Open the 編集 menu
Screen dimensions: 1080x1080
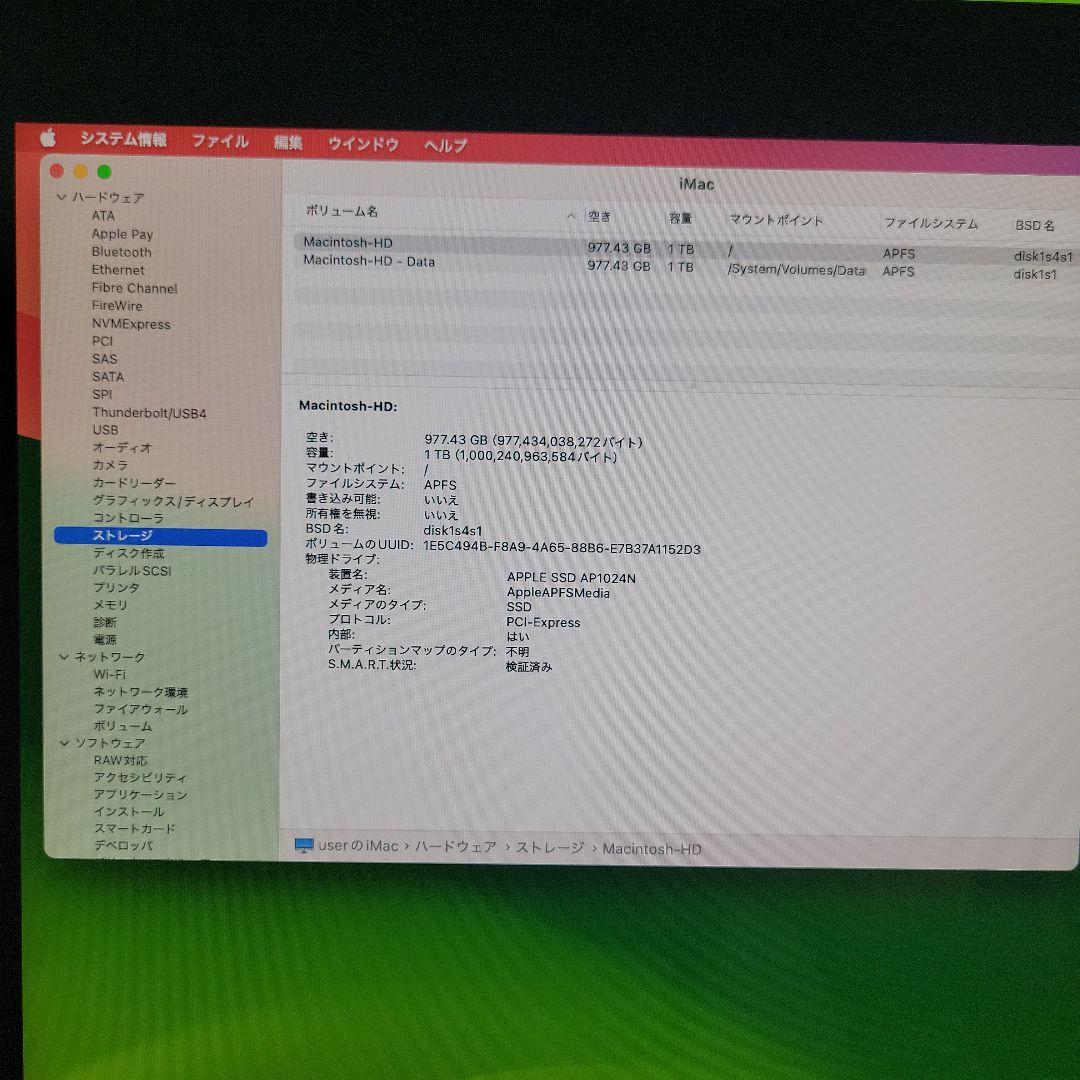click(x=288, y=142)
